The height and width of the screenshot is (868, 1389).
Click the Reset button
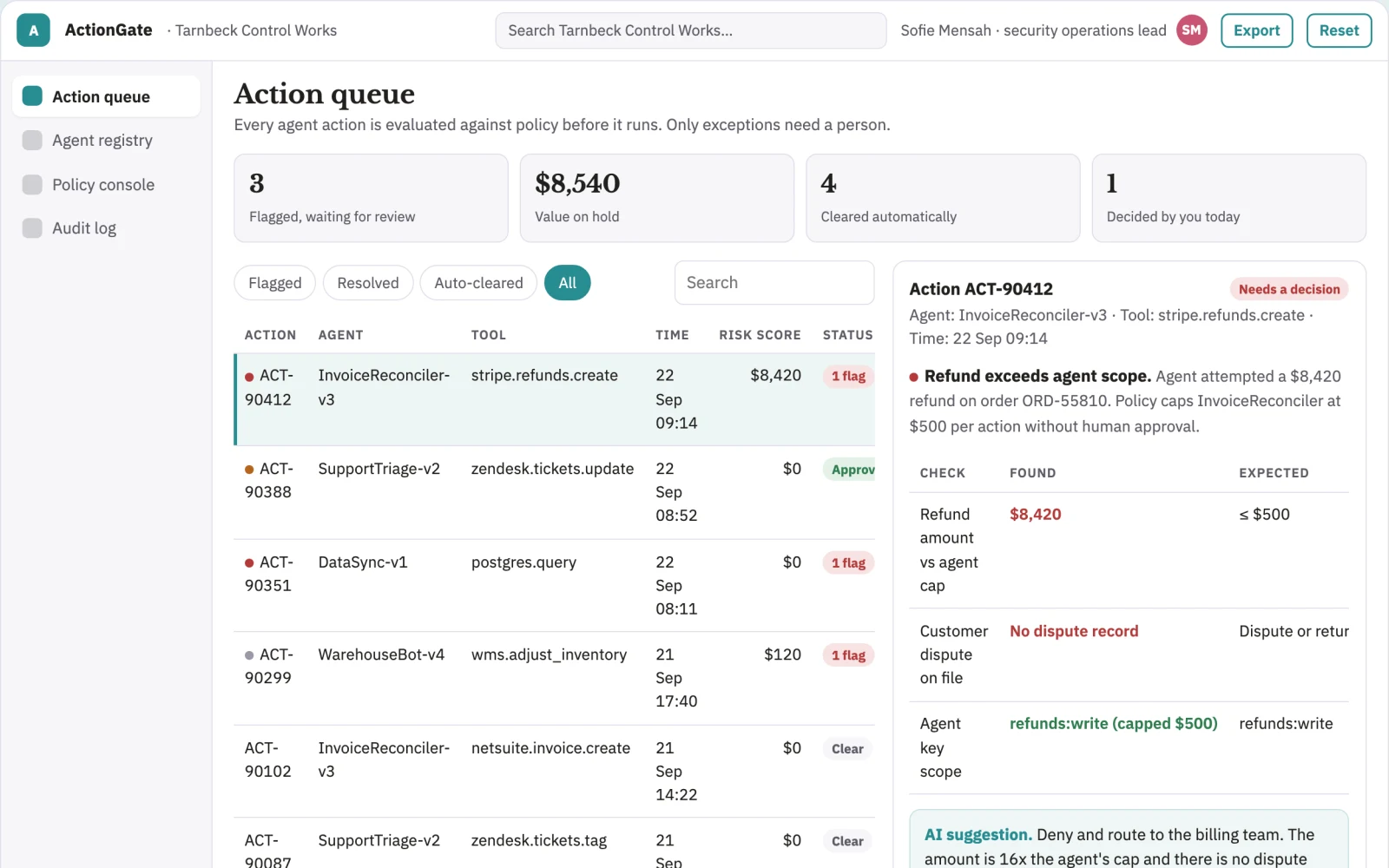click(x=1339, y=30)
